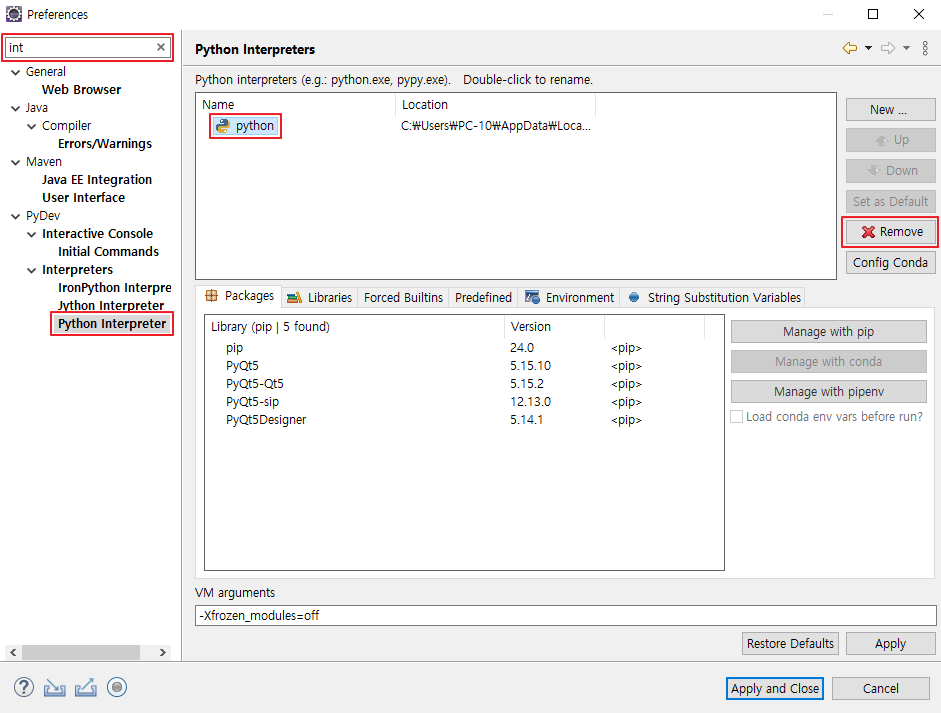Click the Restore Defaults button

click(x=790, y=643)
